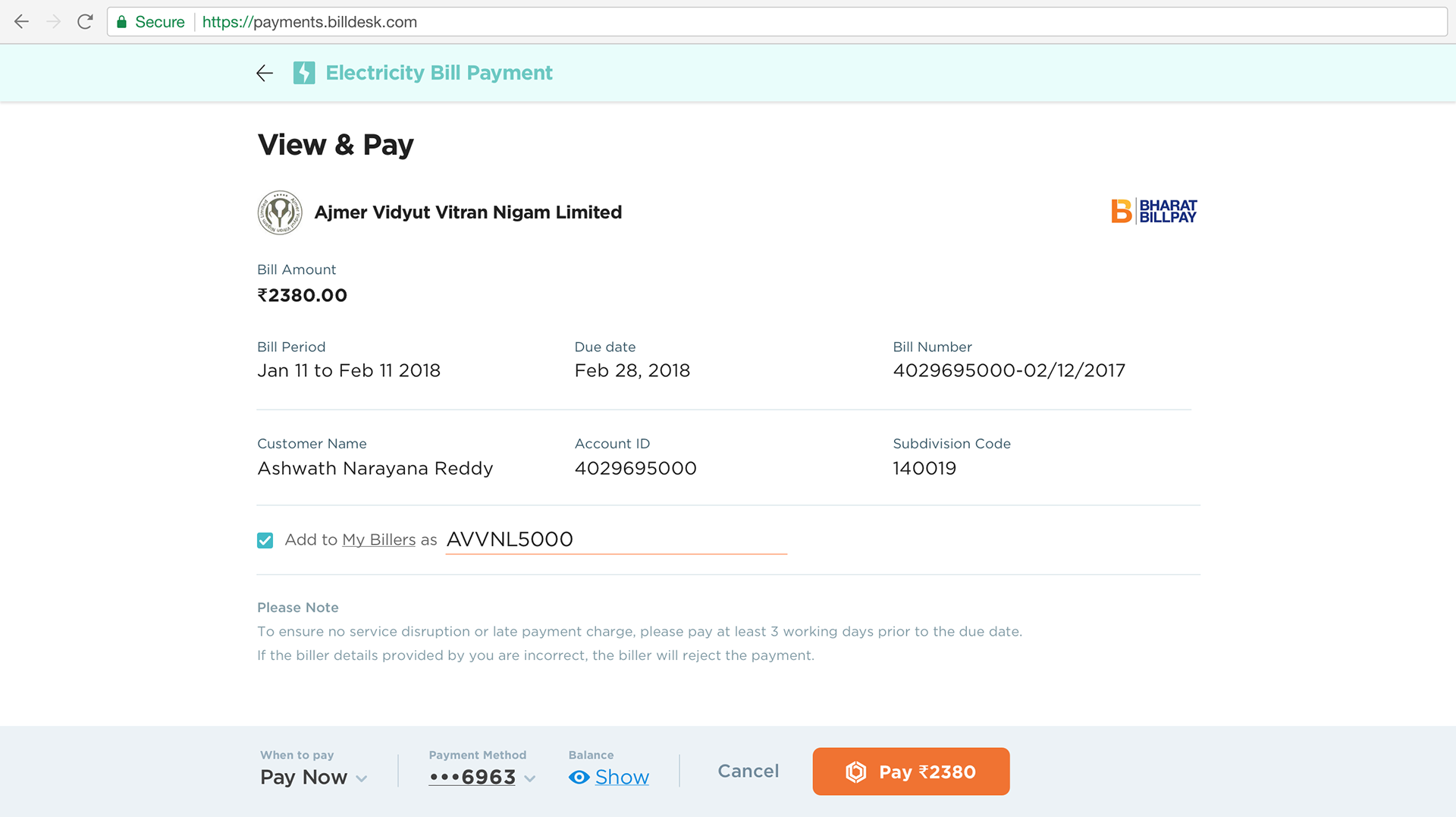Toggle balance visibility eye icon
Screen dimensions: 1456x817
[x=579, y=778]
